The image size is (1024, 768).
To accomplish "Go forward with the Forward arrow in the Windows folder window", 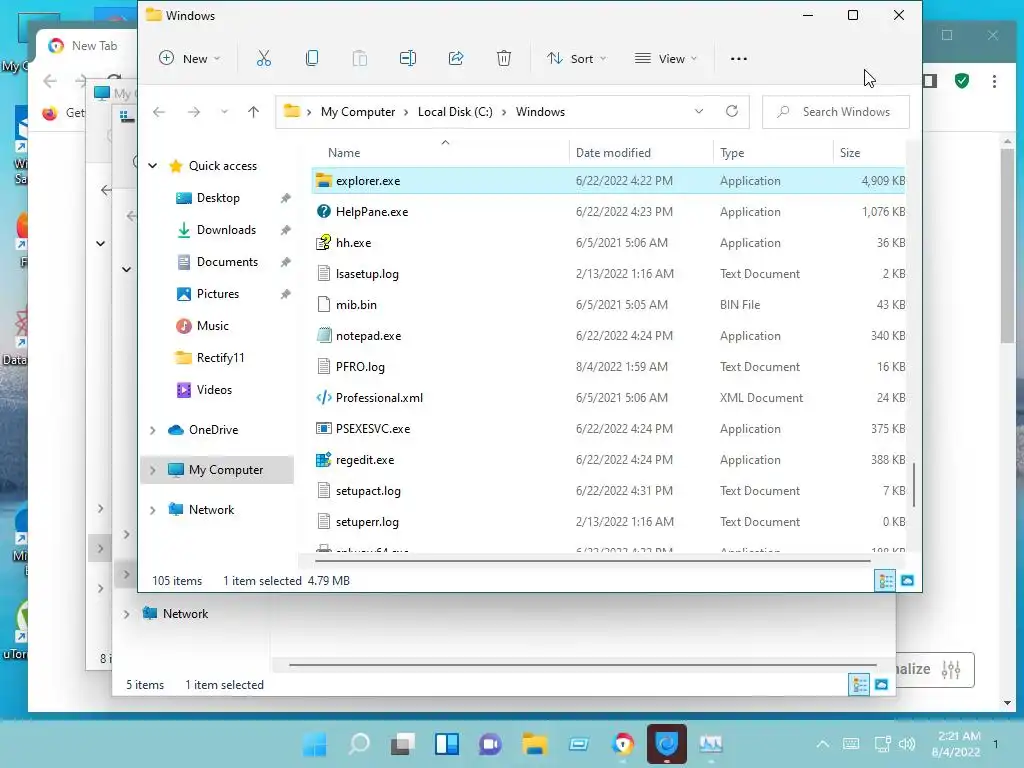I will tap(194, 112).
